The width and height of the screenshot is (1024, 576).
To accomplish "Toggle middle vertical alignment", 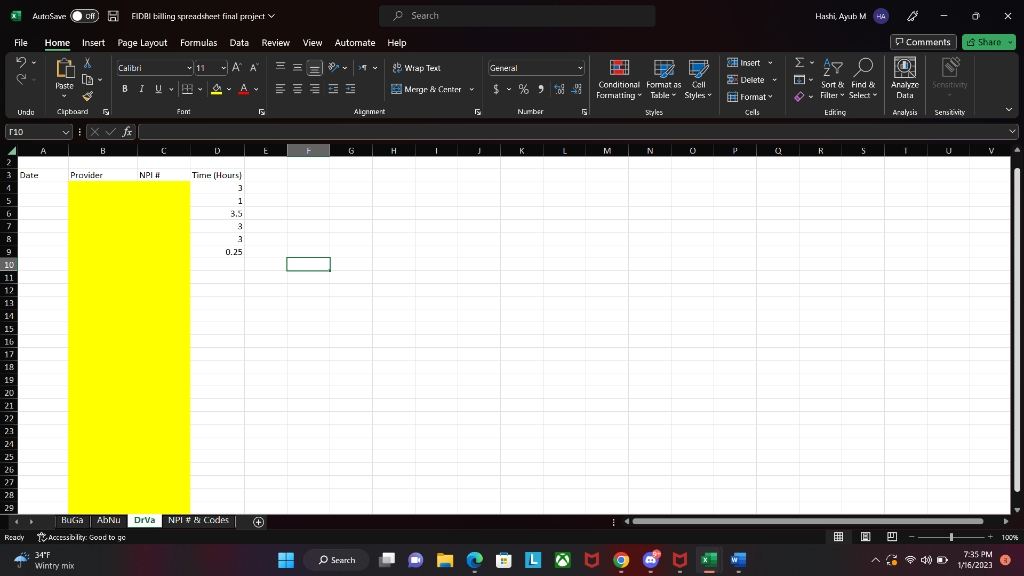I will pos(297,67).
